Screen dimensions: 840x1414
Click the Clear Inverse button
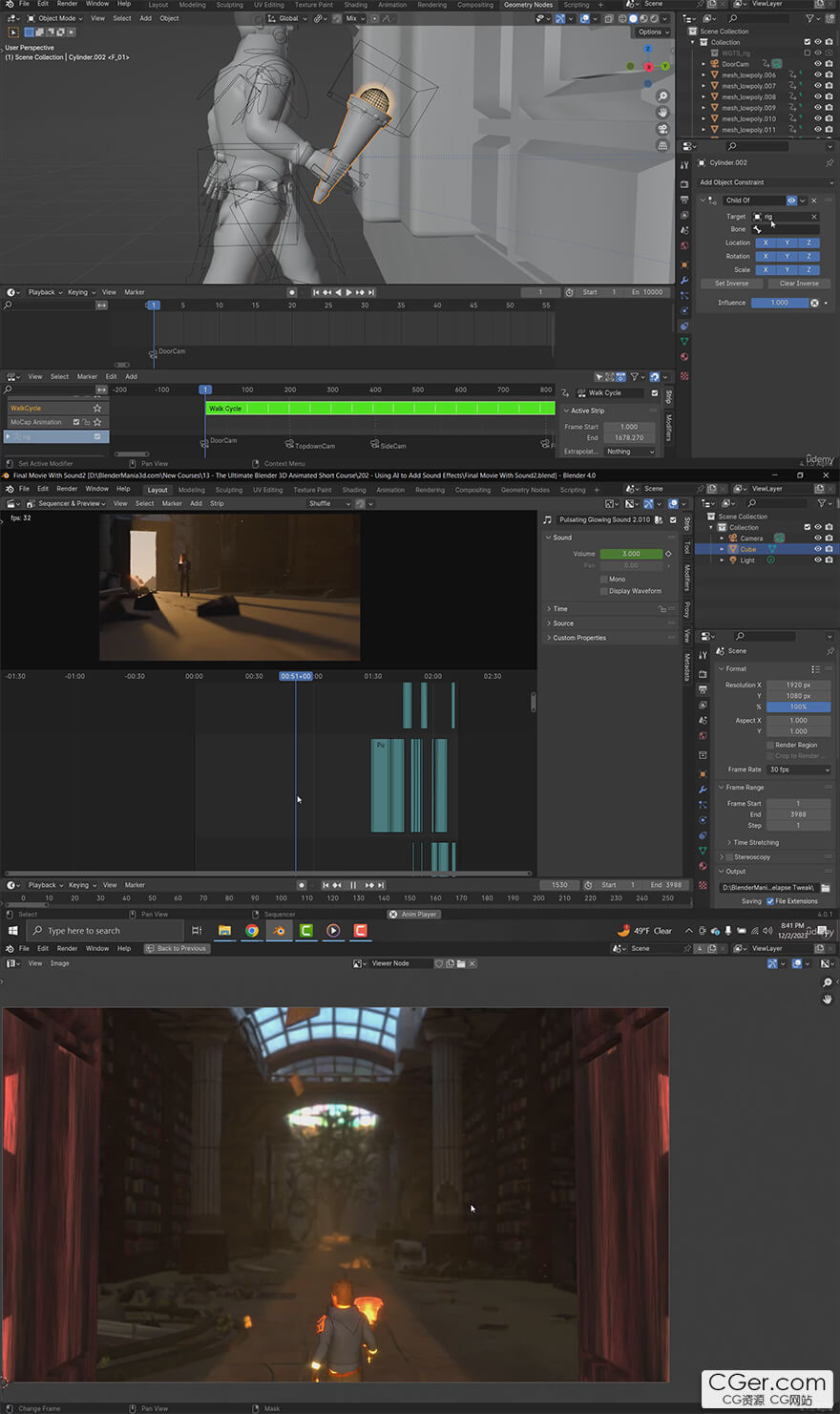799,284
